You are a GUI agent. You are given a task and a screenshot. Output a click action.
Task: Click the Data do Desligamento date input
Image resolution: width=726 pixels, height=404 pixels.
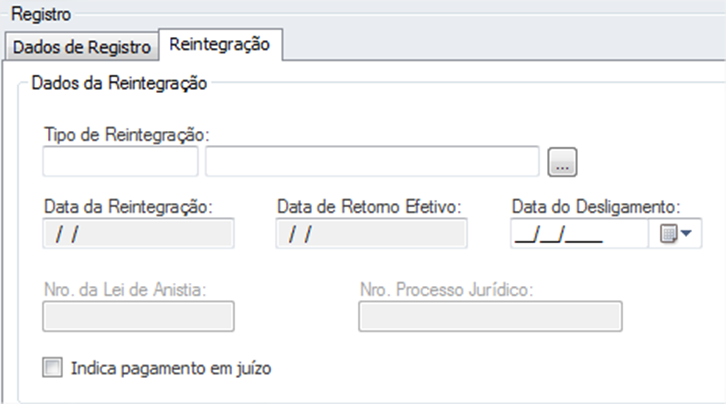pyautogui.click(x=579, y=234)
